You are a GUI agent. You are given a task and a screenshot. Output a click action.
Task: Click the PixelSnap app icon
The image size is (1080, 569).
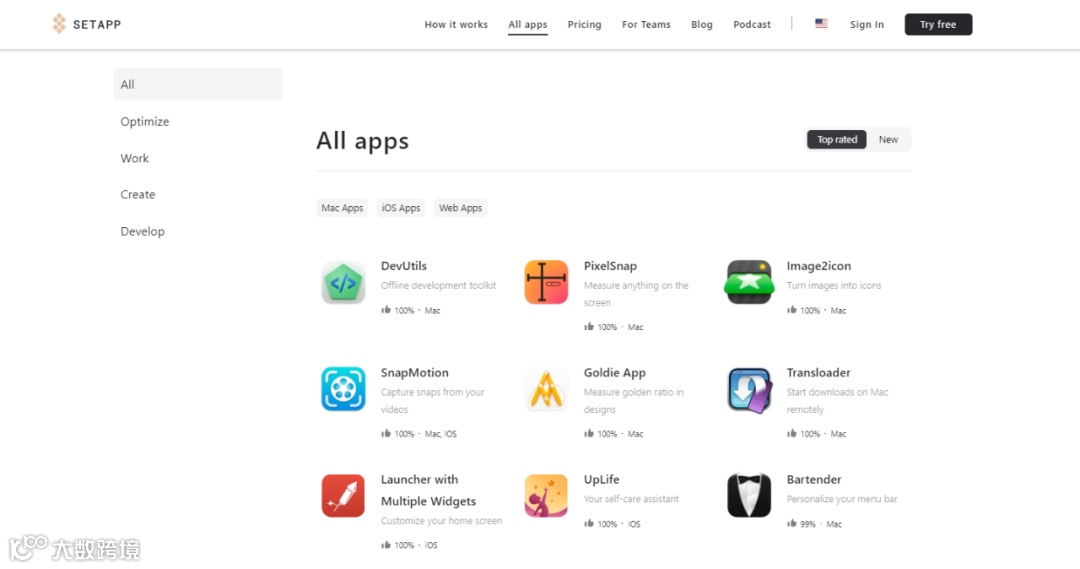pos(546,282)
